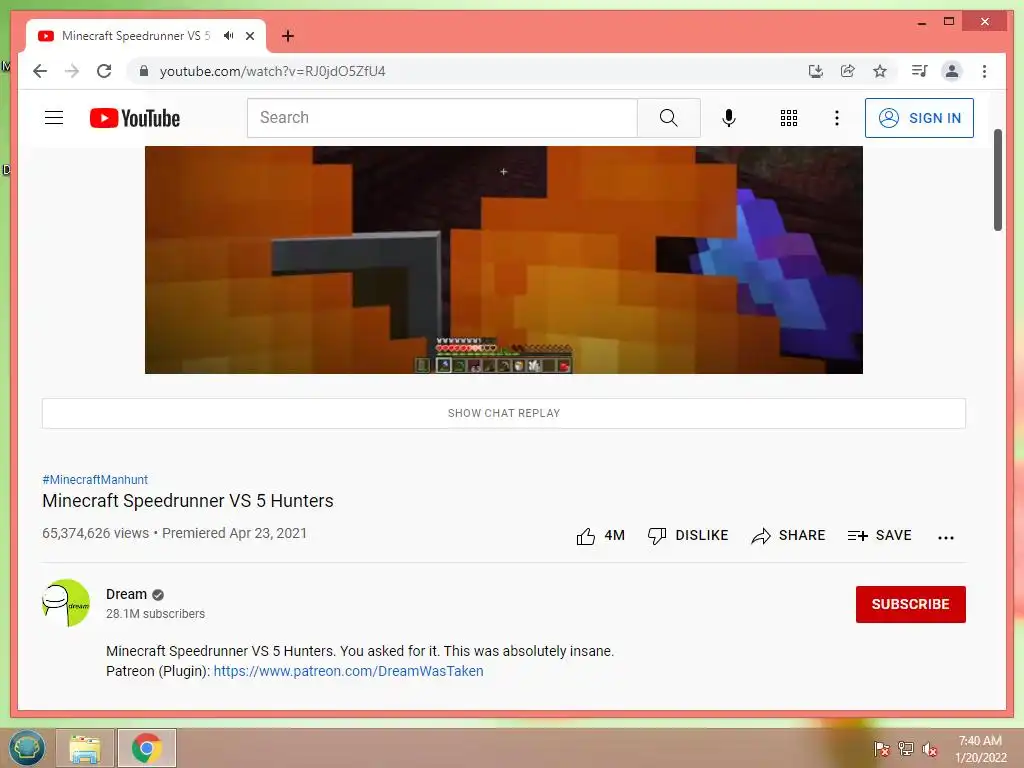Click the 28.1M subscribers text
1024x768 pixels.
click(155, 614)
